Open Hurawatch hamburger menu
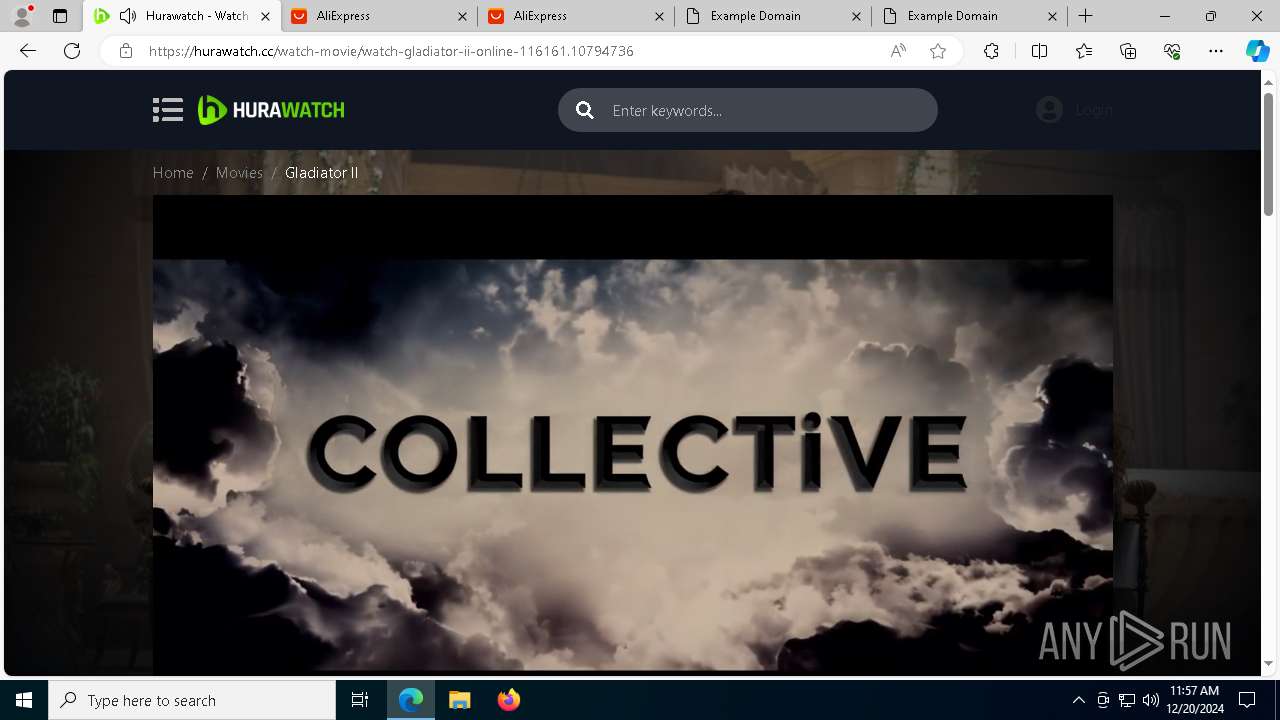This screenshot has height=720, width=1280. pyautogui.click(x=168, y=110)
